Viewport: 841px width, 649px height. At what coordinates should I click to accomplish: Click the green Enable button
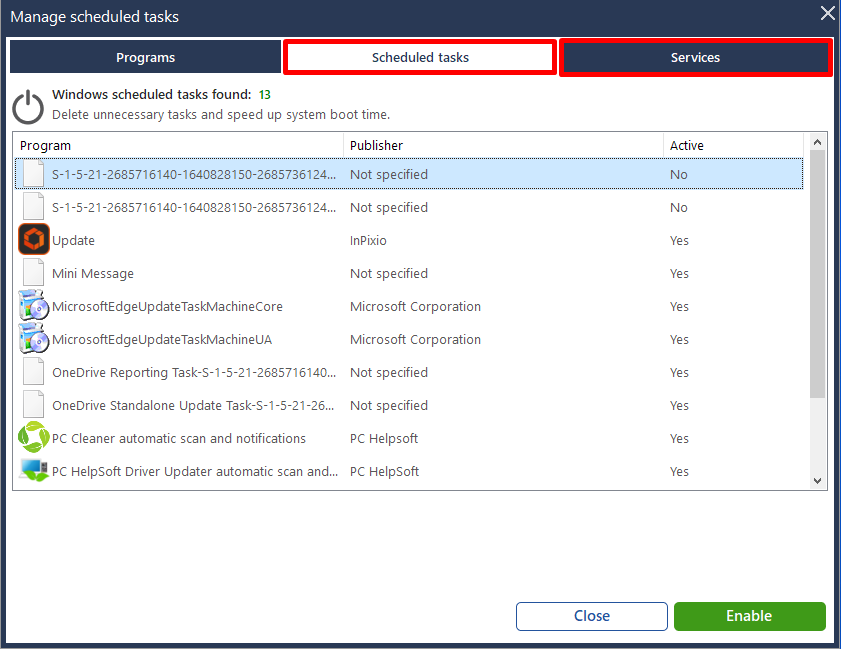coord(749,616)
